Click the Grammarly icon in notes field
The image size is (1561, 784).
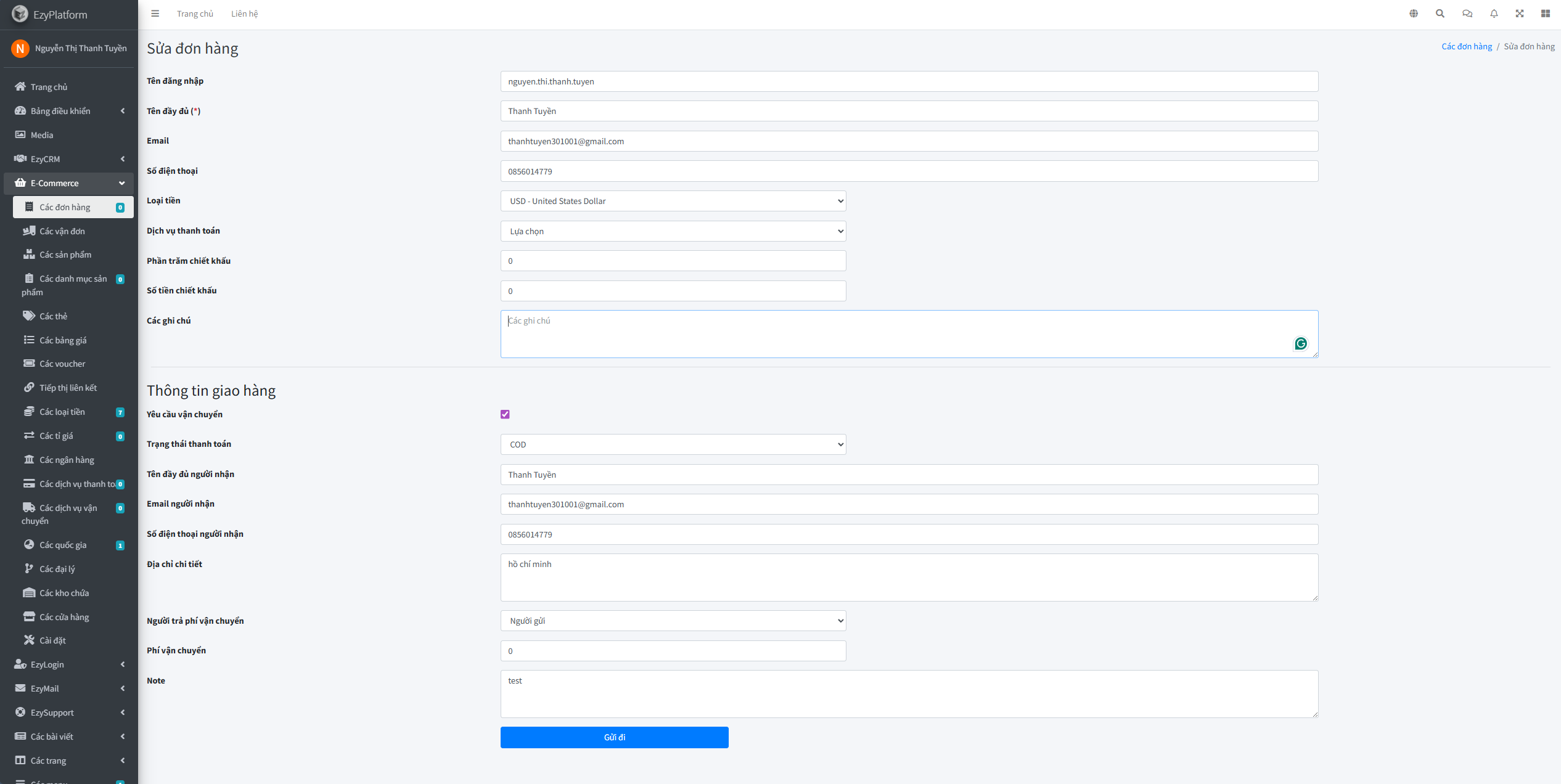click(x=1301, y=343)
